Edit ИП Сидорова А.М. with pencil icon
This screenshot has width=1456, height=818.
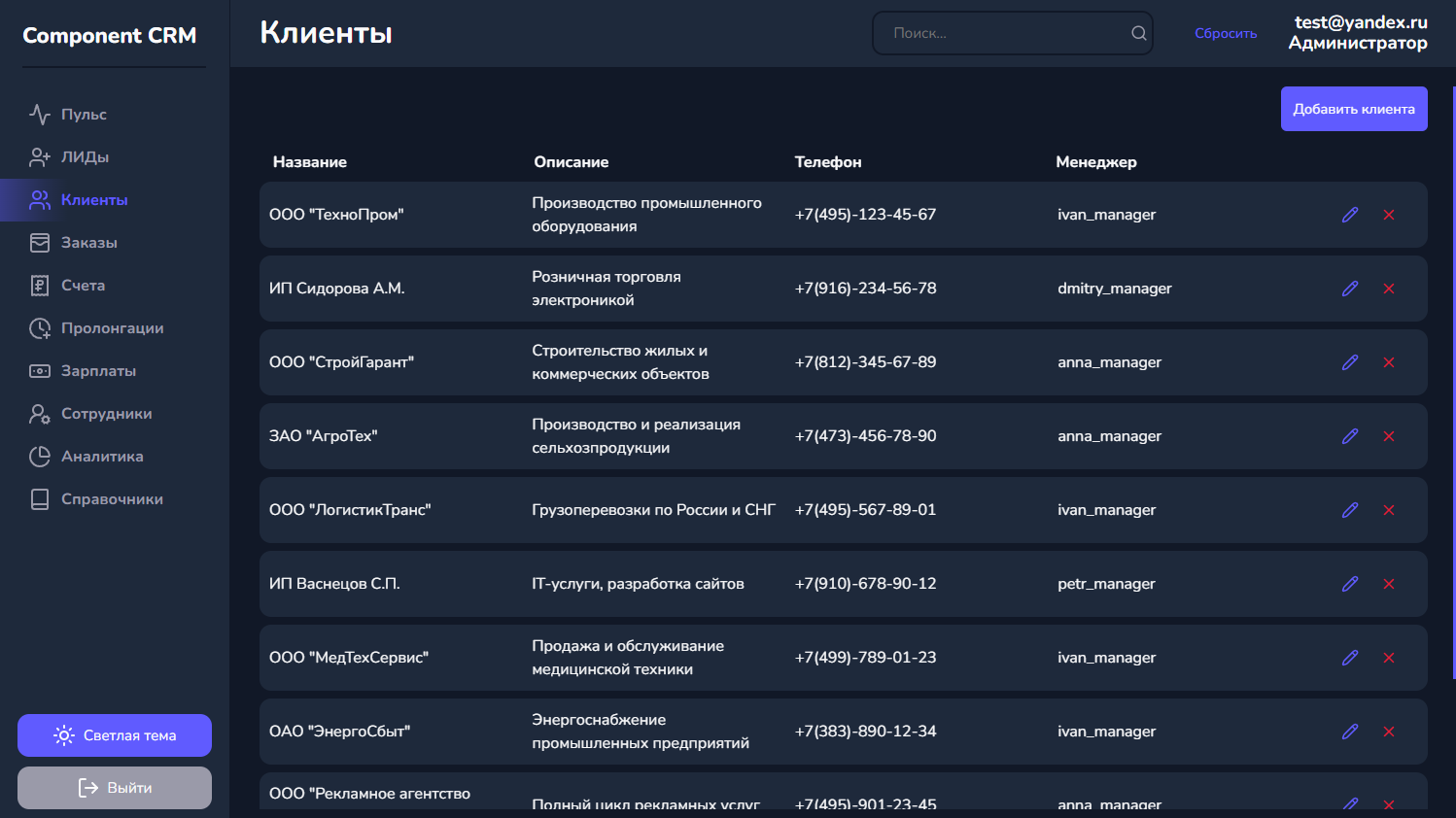(1350, 289)
